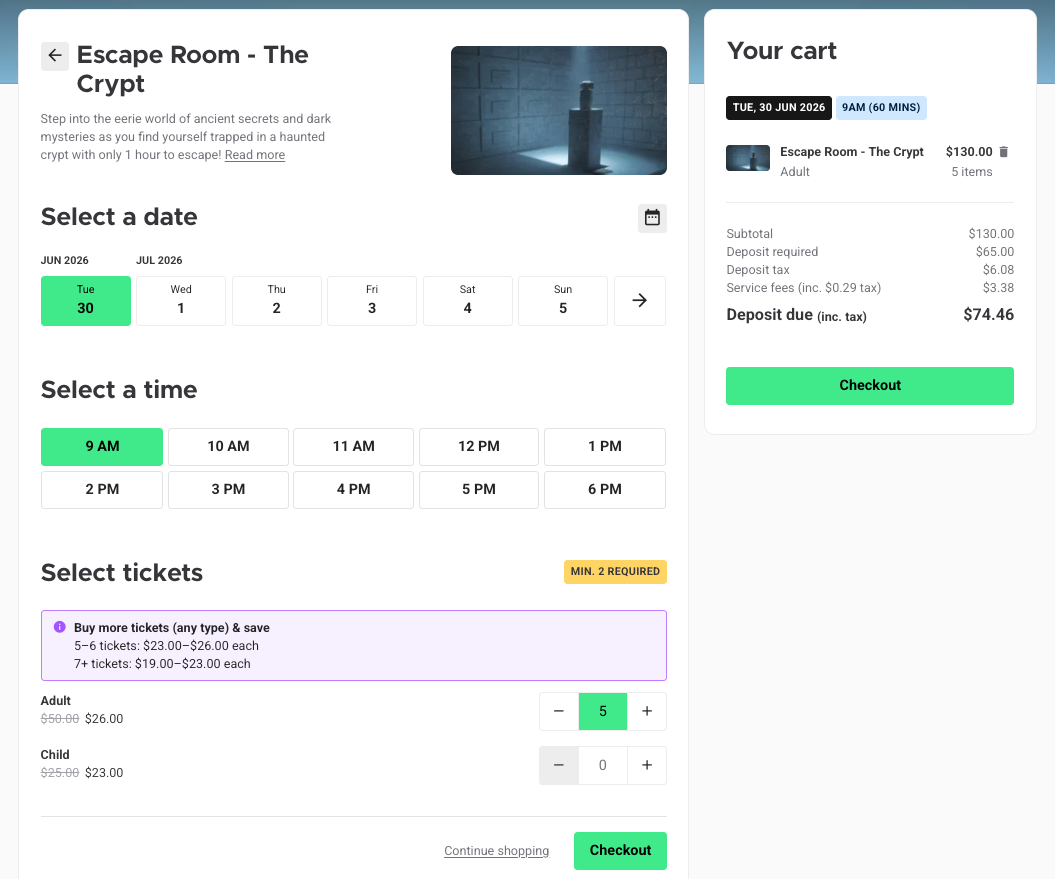This screenshot has width=1055, height=879.
Task: Open the Read more link
Action: pyautogui.click(x=255, y=155)
